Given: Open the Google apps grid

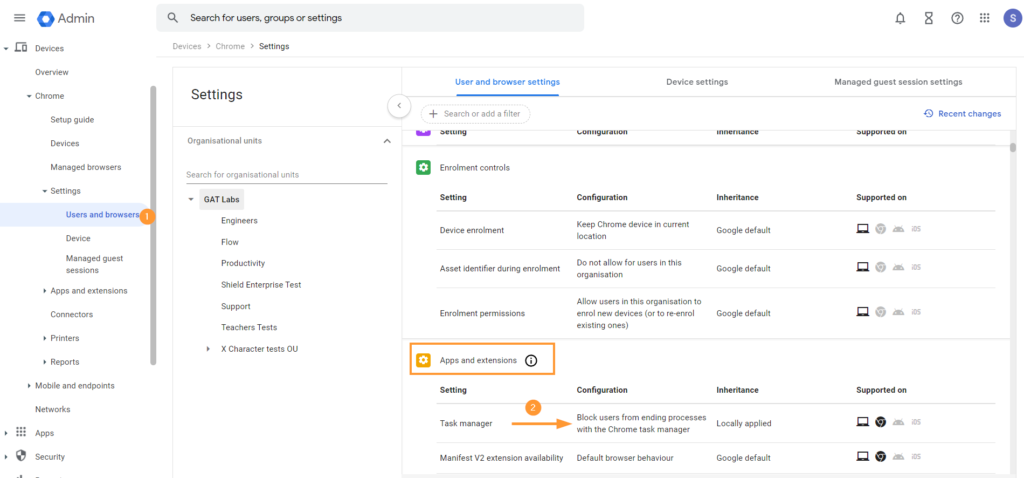Looking at the screenshot, I should tap(985, 18).
